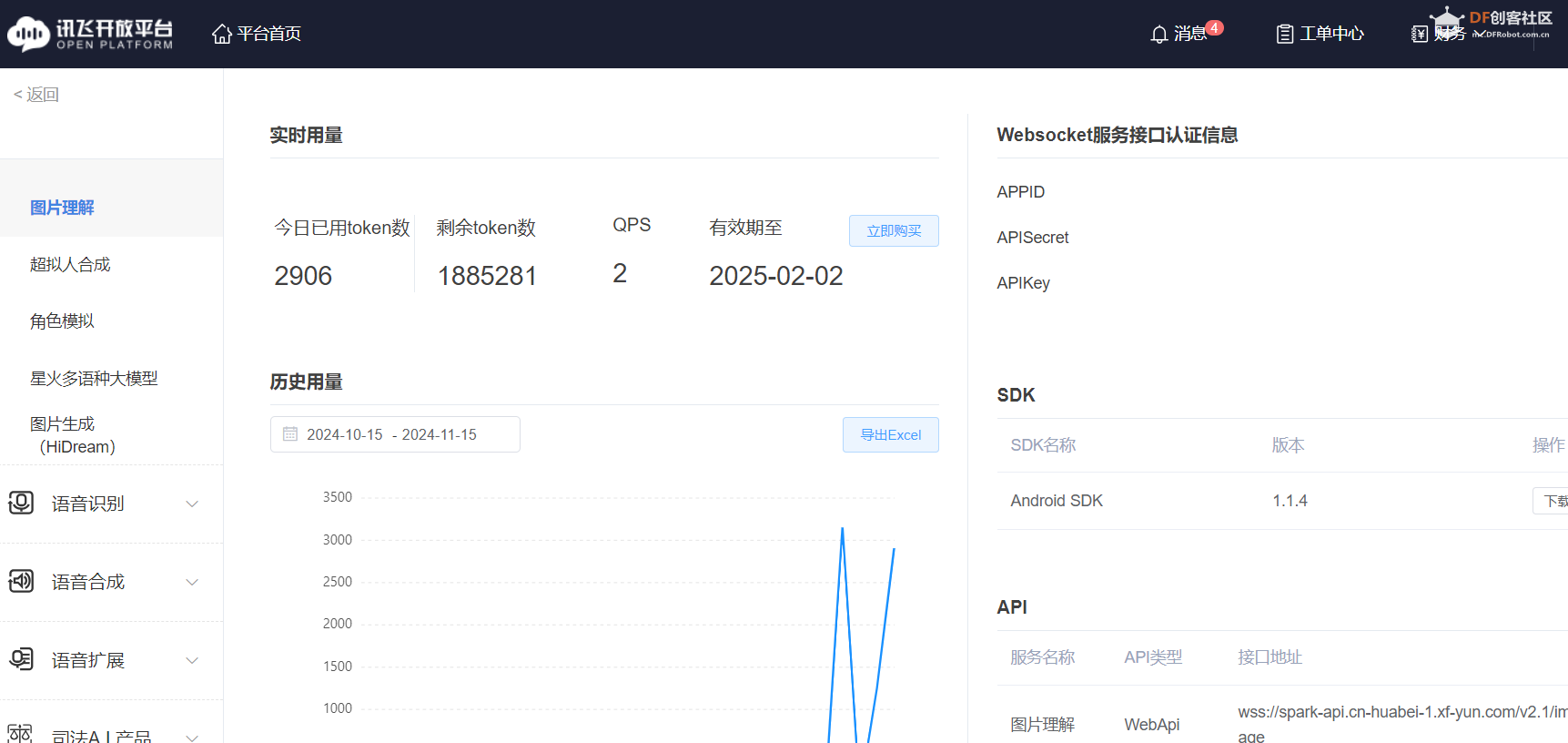Viewport: 1568px width, 743px height.
Task: Click the 导出Excel button
Action: (891, 434)
